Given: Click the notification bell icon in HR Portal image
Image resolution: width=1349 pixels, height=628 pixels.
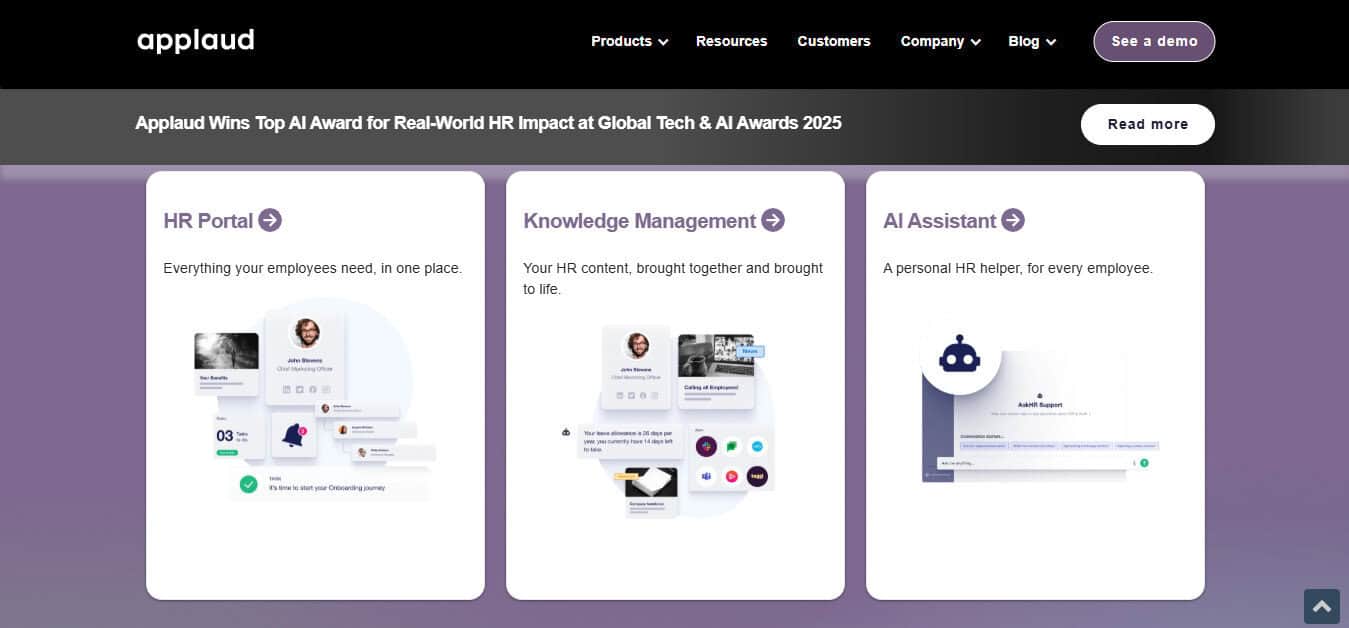Looking at the screenshot, I should click(293, 435).
